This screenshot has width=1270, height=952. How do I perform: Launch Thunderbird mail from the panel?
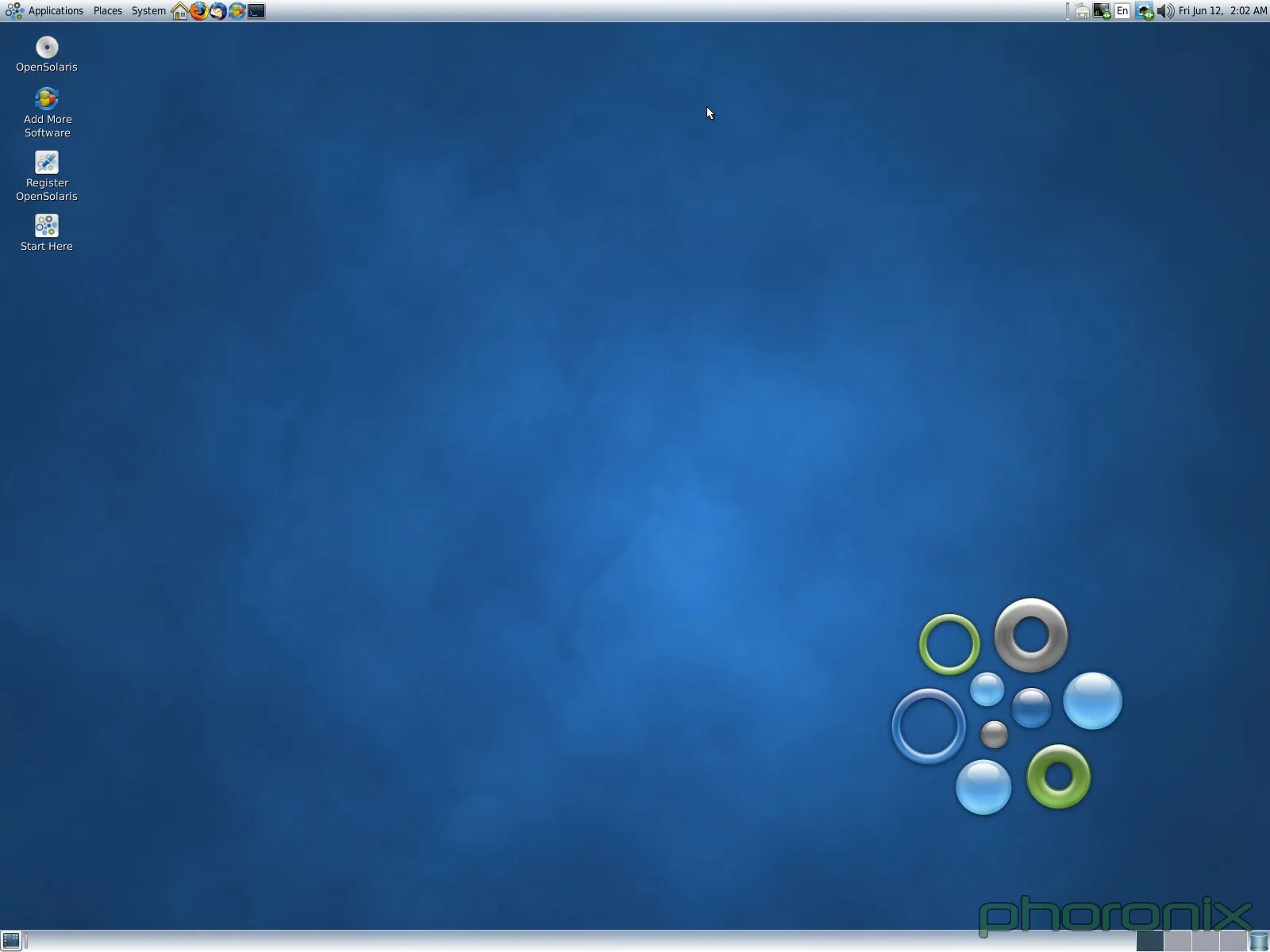click(217, 11)
